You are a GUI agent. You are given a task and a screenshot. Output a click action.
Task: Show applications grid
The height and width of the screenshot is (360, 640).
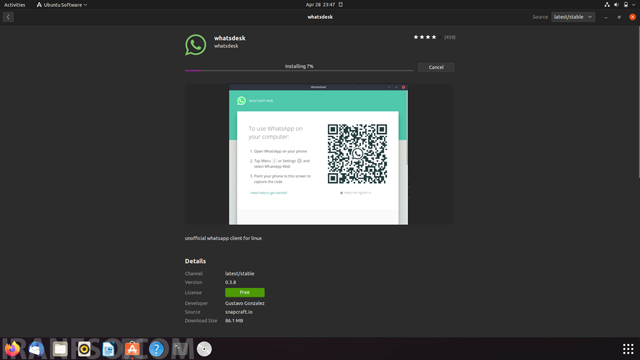coord(628,349)
